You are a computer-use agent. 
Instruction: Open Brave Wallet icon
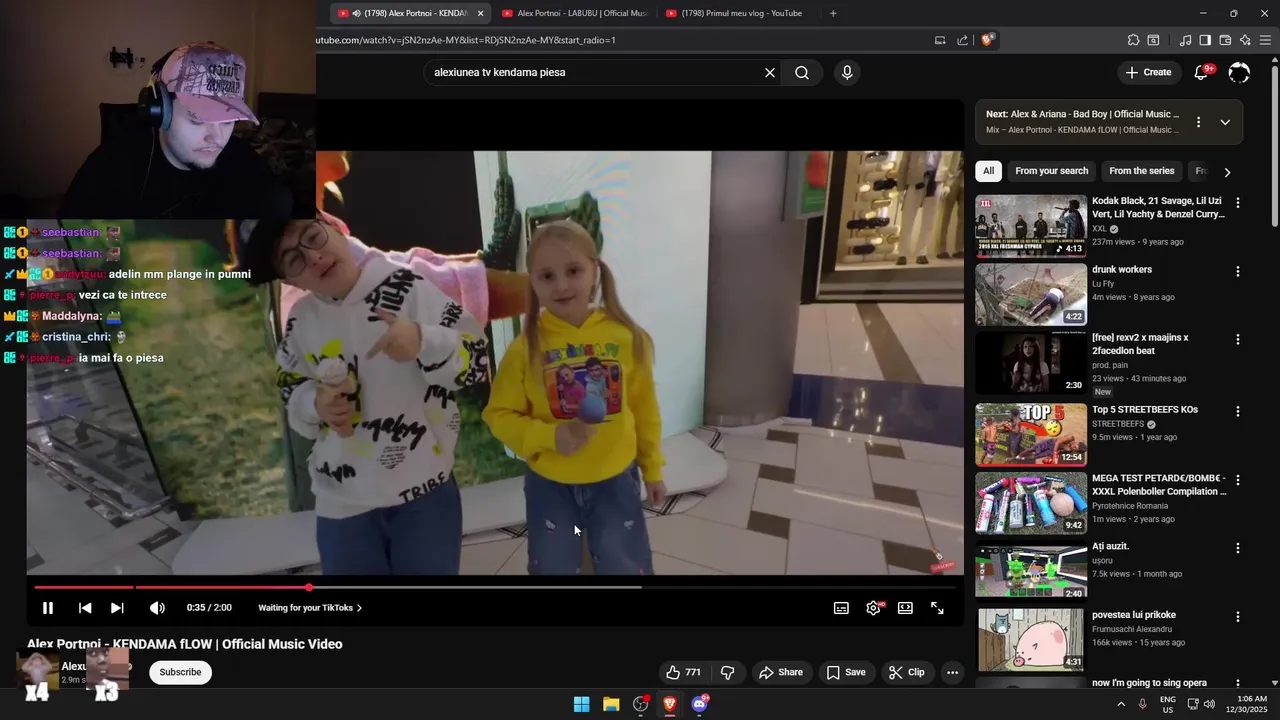pyautogui.click(x=1225, y=40)
